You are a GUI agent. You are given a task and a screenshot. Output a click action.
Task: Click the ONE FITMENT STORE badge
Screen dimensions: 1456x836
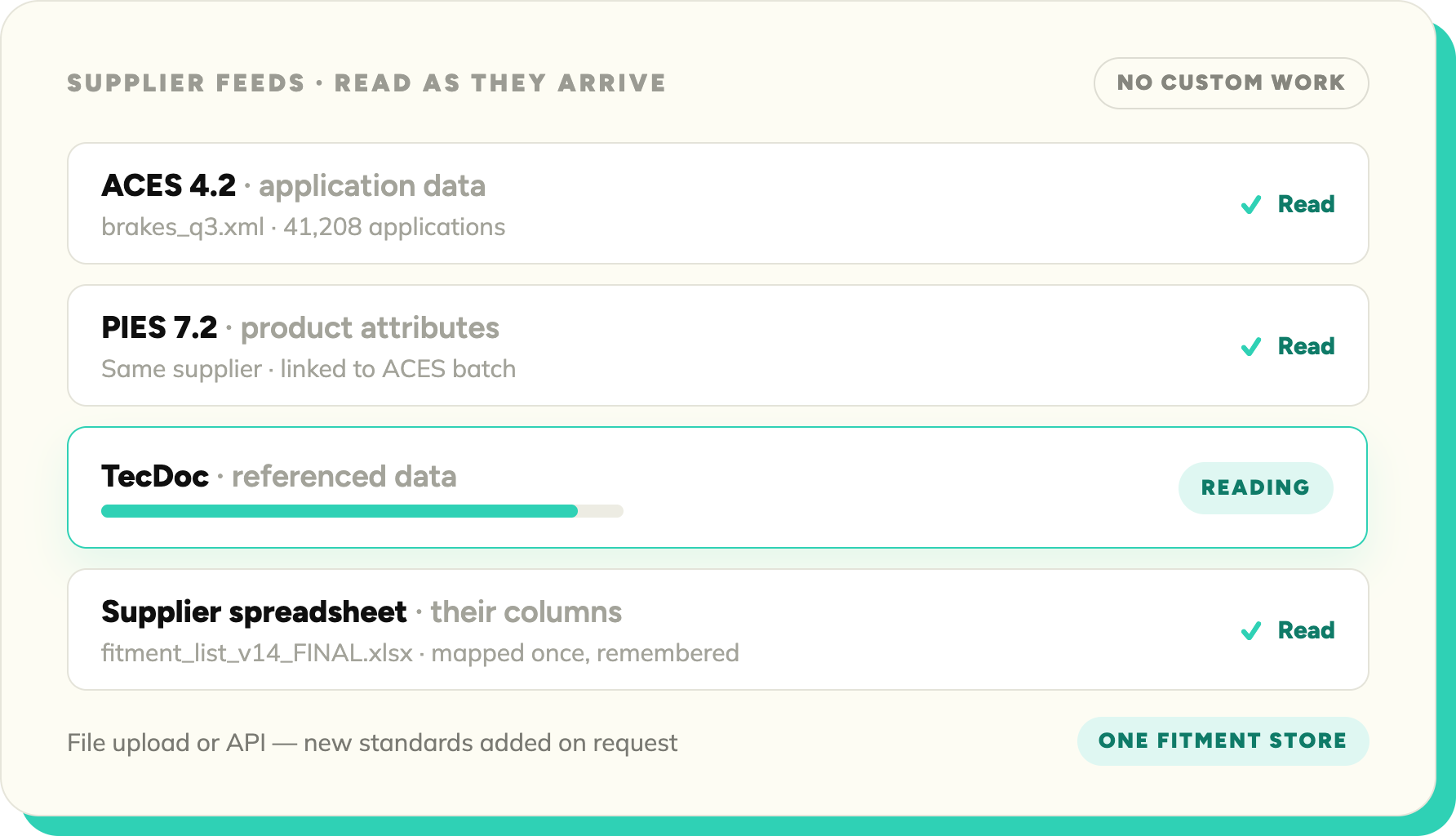click(x=1223, y=740)
